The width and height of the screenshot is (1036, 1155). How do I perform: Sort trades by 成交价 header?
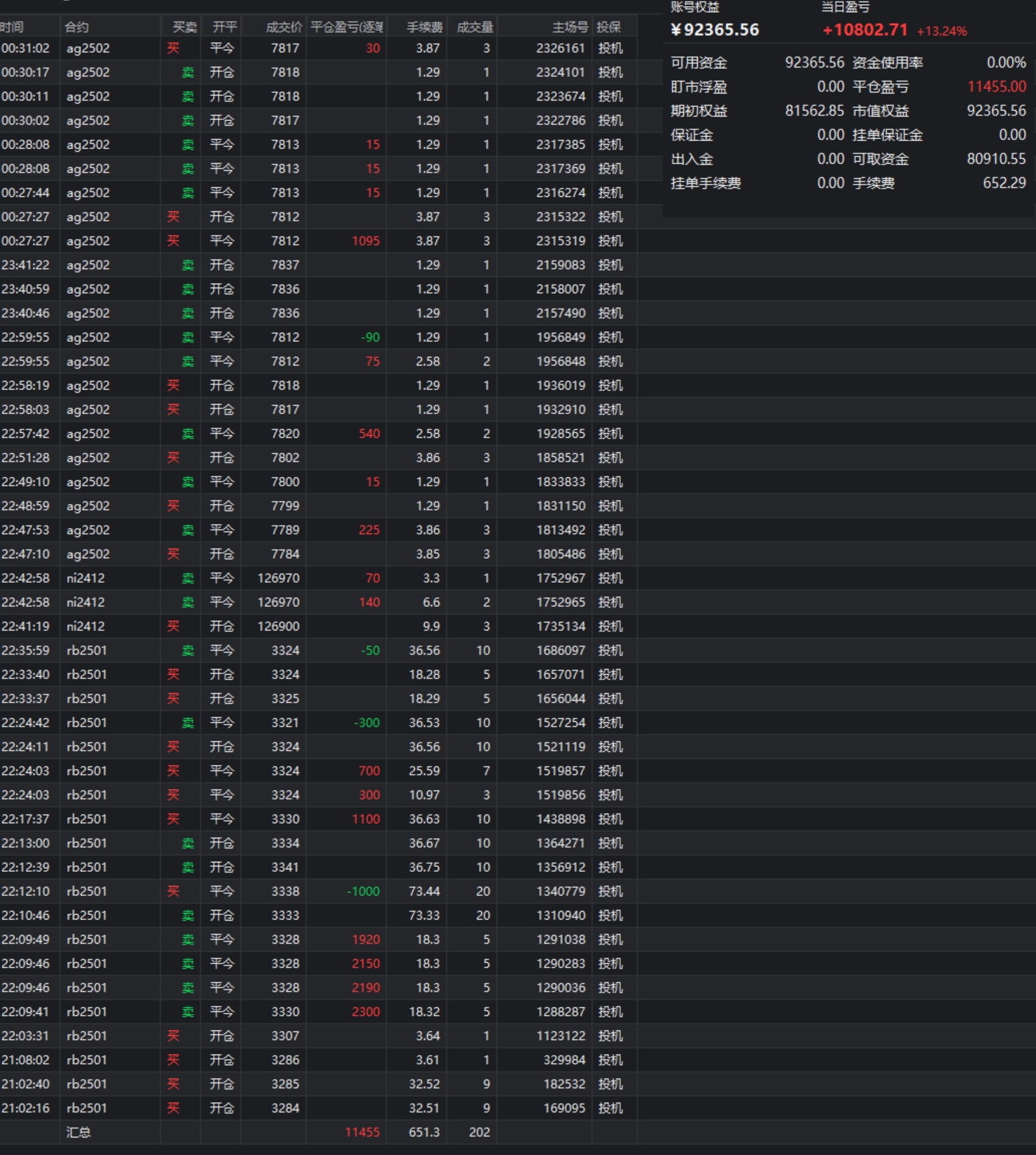pos(284,27)
